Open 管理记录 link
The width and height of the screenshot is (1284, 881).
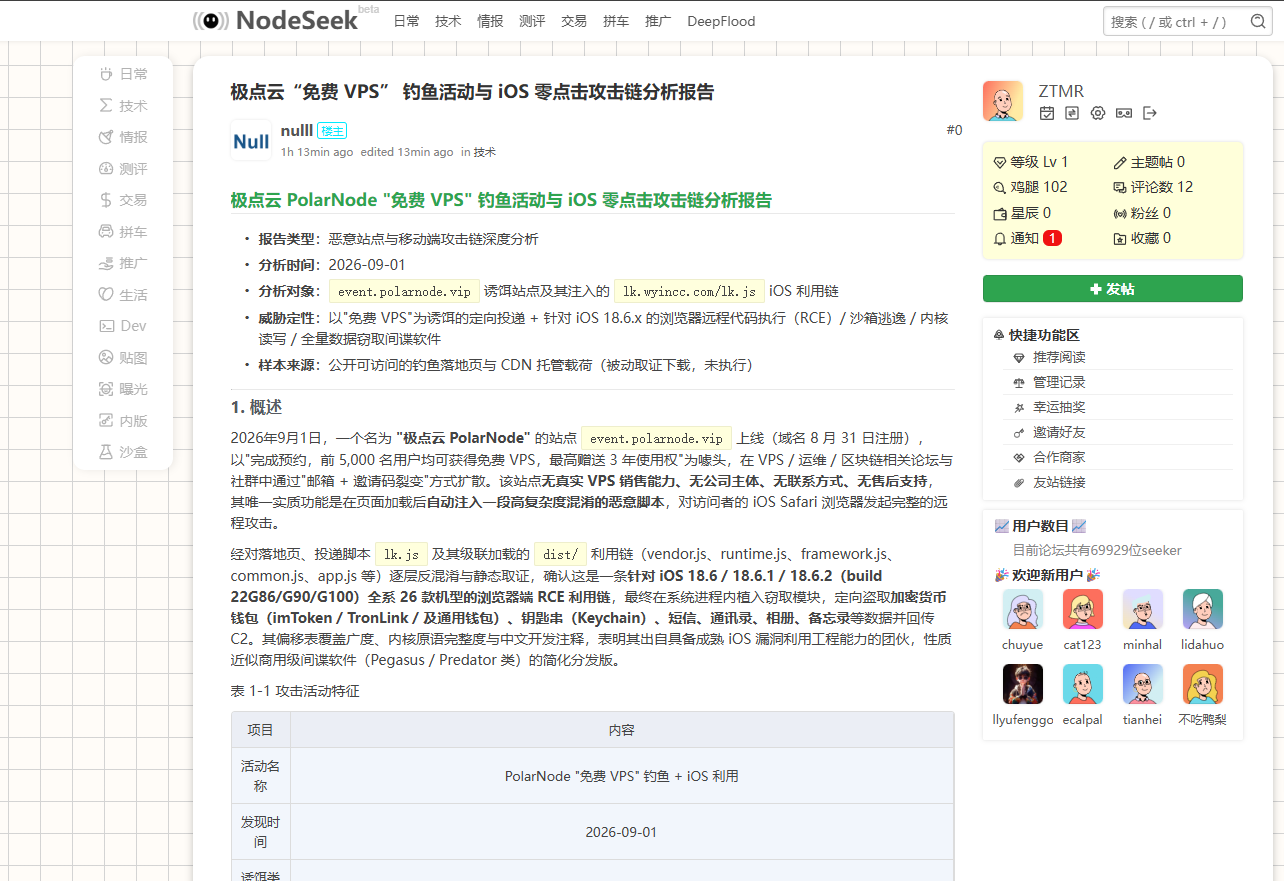[x=1059, y=382]
